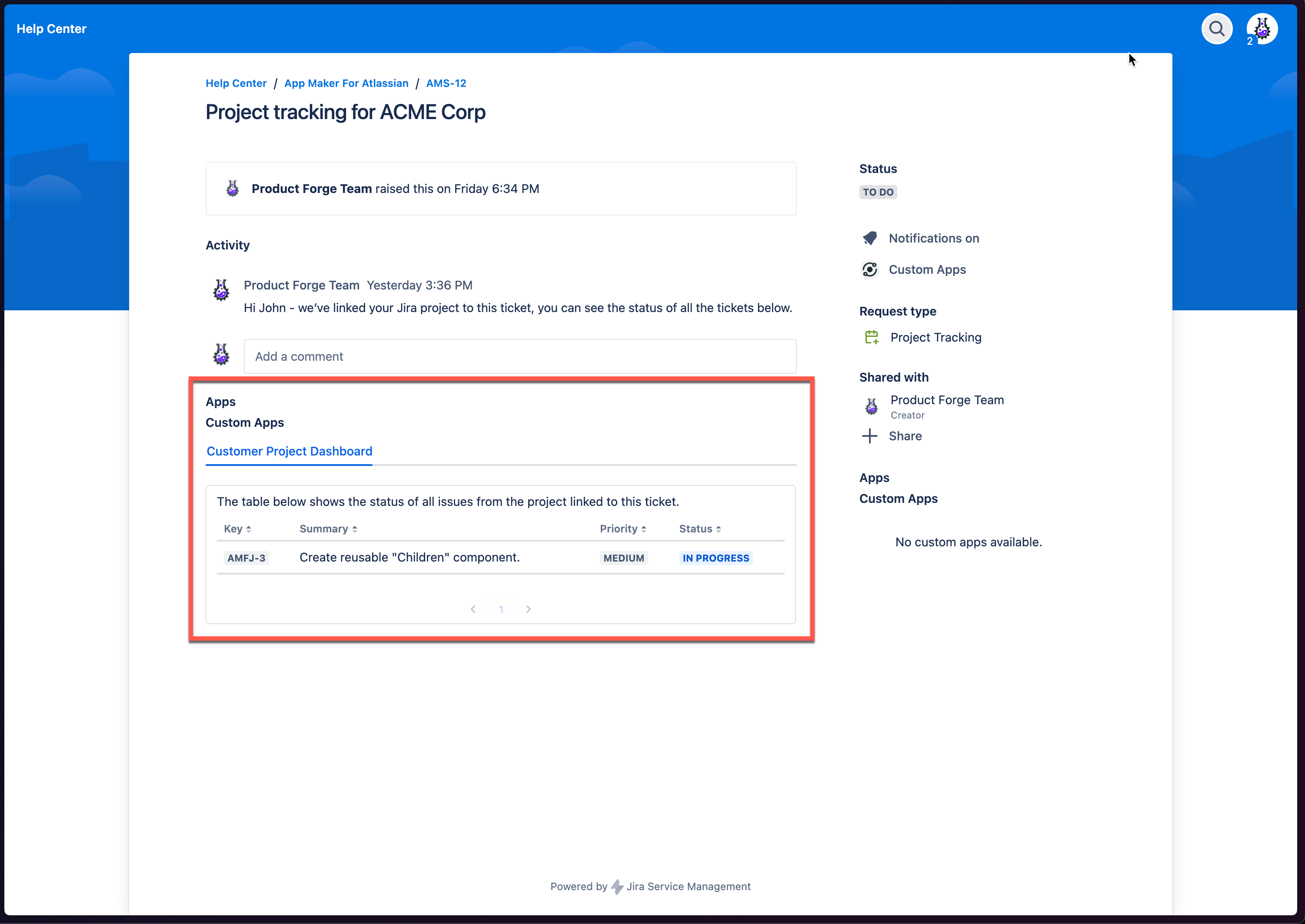The width and height of the screenshot is (1305, 924).
Task: Click the Custom Apps icon in sidebar
Action: tap(869, 270)
